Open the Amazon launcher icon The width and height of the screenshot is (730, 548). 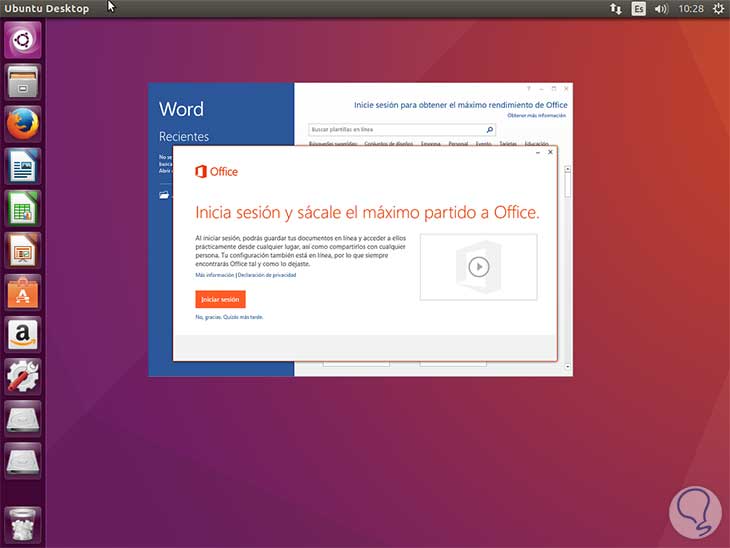pos(23,334)
